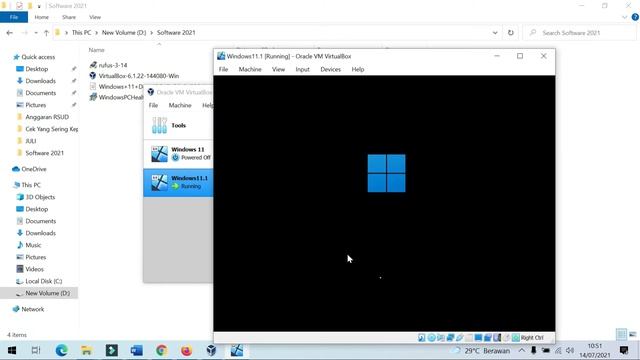
Task: Open File menu in Windows11.1 VM window
Action: (223, 69)
